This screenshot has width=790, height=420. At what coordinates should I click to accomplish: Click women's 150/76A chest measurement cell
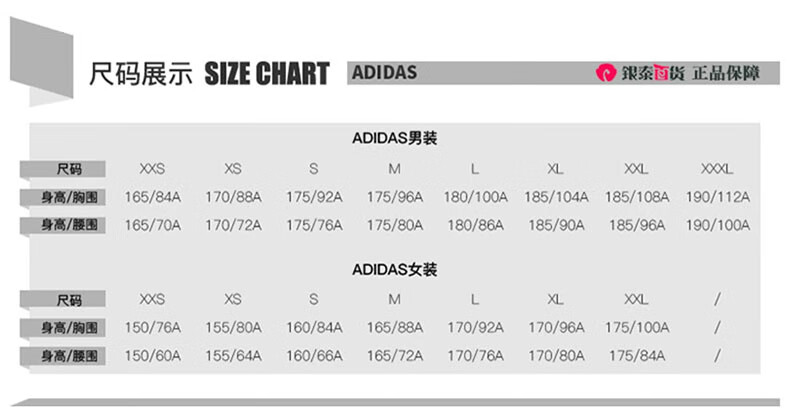(x=153, y=328)
